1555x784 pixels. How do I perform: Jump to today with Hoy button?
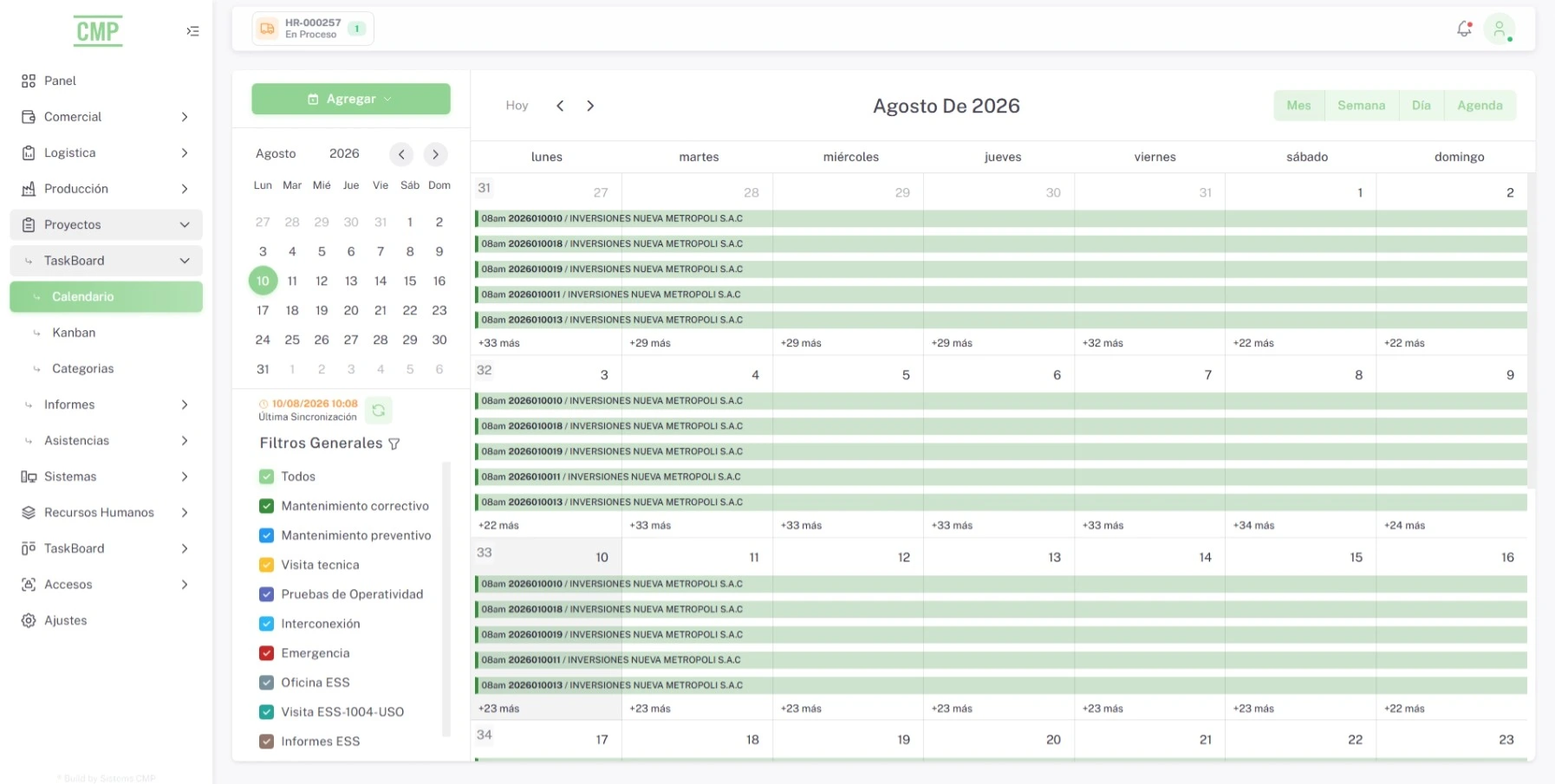pos(517,106)
